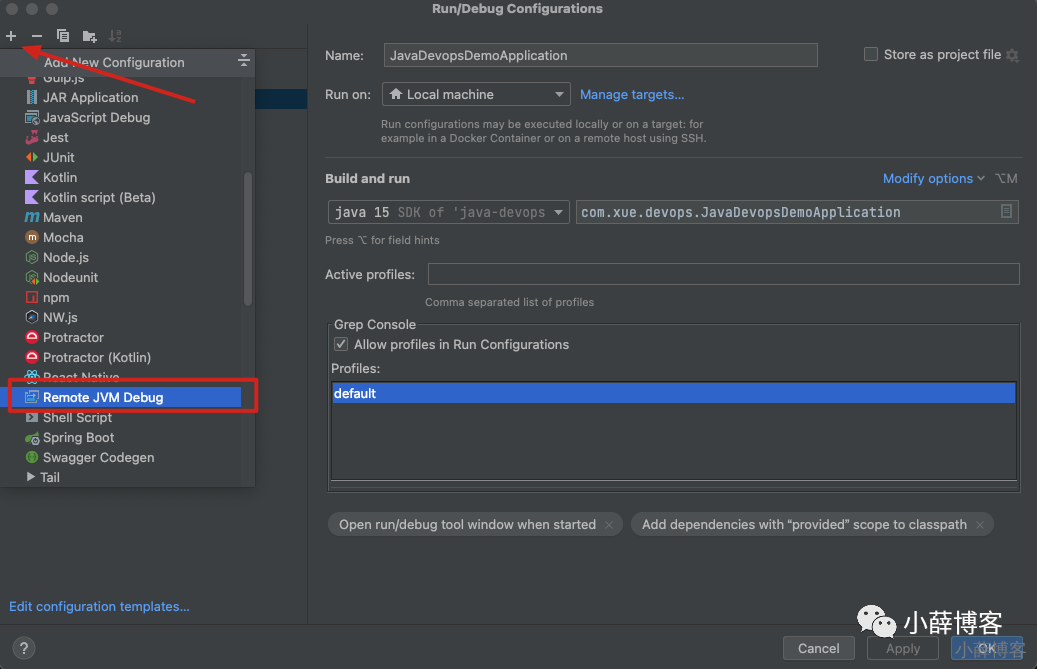Click the Shell Script icon
The height and width of the screenshot is (669, 1037).
coord(32,417)
